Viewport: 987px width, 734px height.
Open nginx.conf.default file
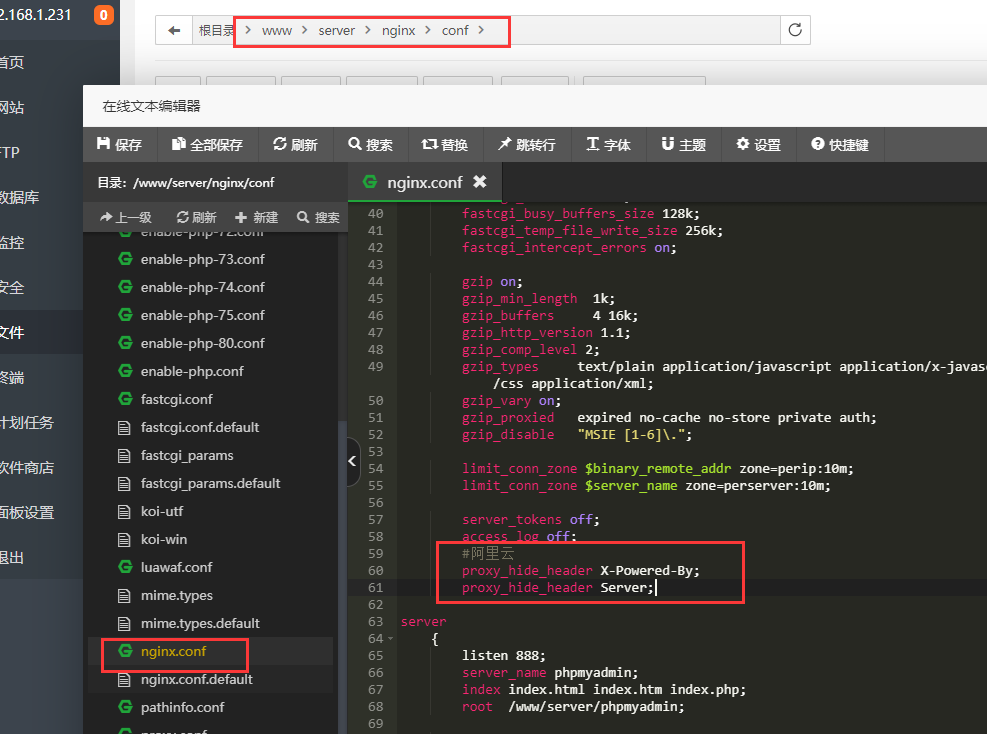(x=196, y=679)
